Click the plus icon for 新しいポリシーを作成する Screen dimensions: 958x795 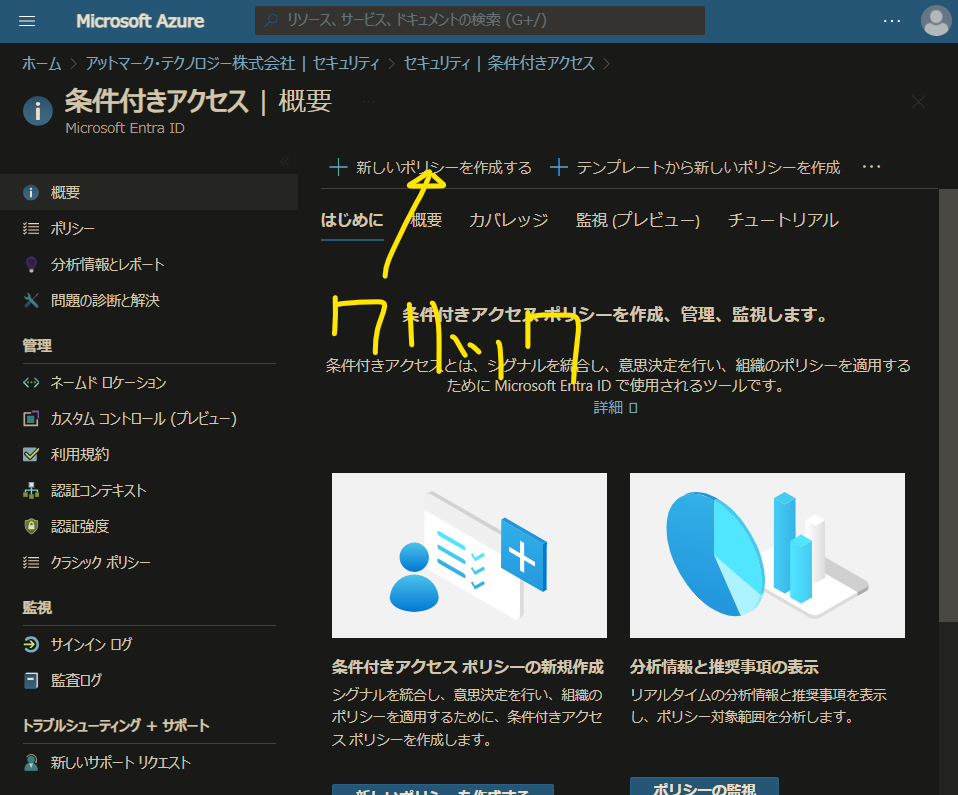click(x=338, y=167)
